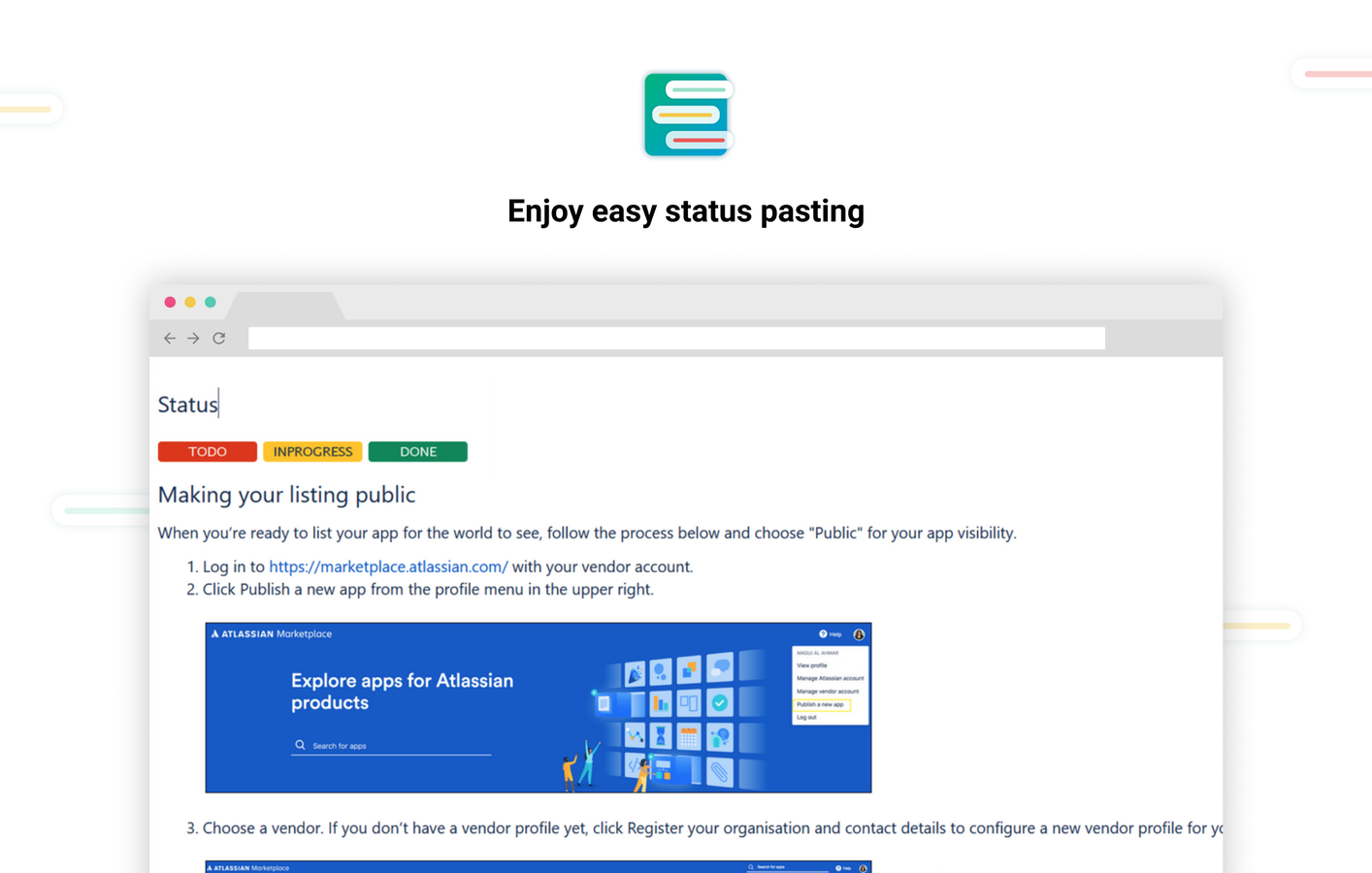Image resolution: width=1372 pixels, height=873 pixels.
Task: Click the status pasting app logo
Action: click(688, 114)
